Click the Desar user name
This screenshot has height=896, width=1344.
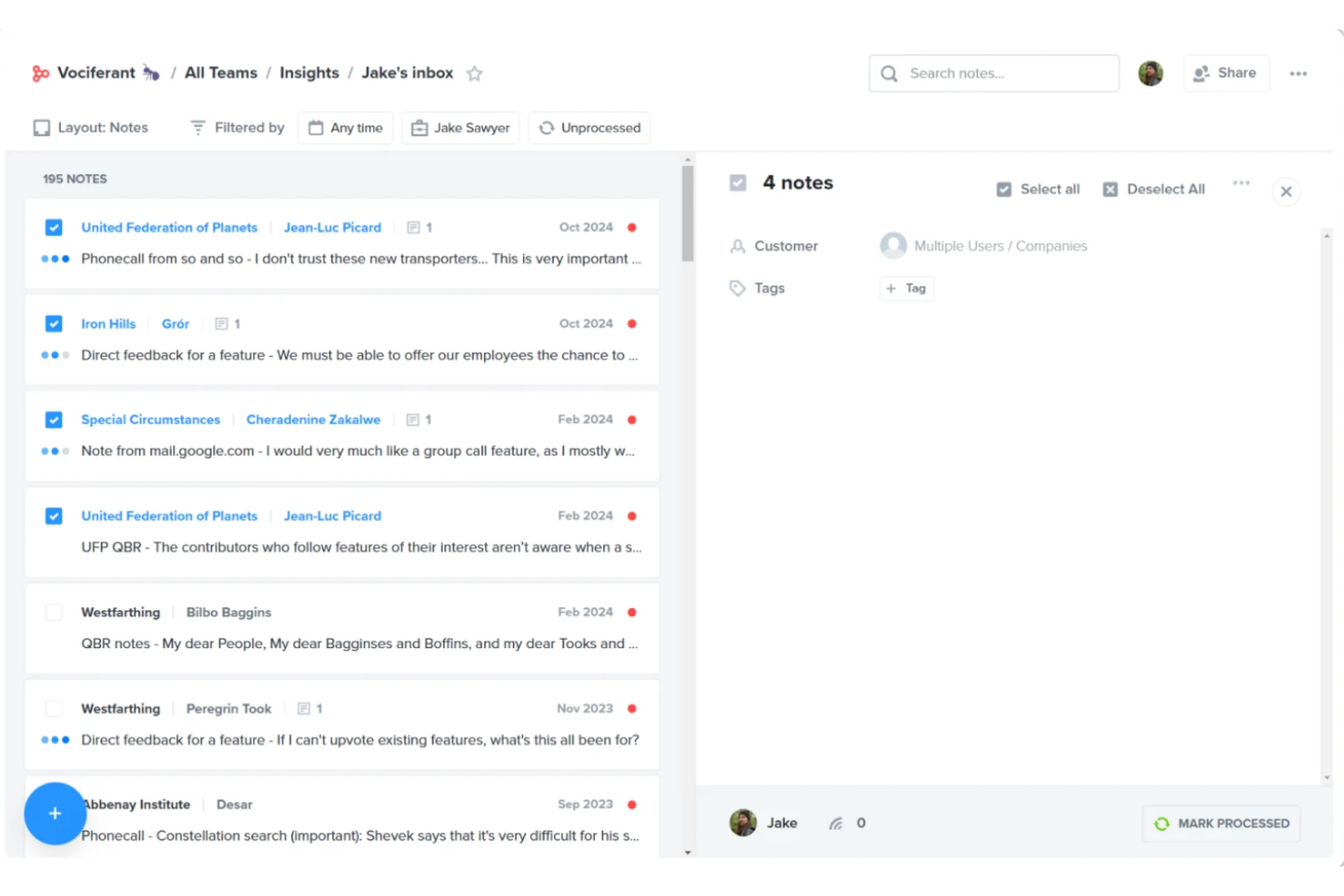click(x=234, y=805)
